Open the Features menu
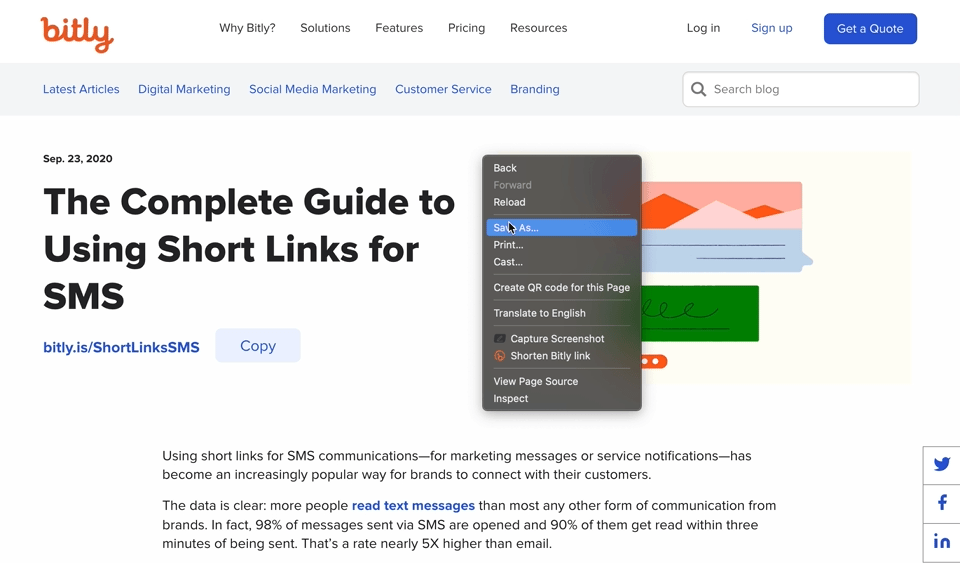 [x=399, y=28]
